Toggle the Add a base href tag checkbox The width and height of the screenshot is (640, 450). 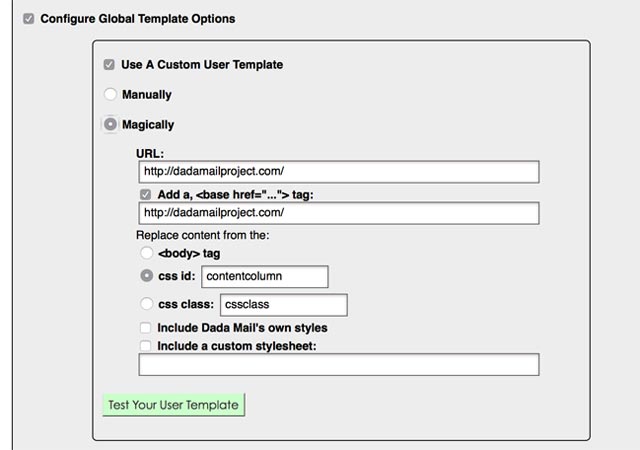click(x=145, y=194)
